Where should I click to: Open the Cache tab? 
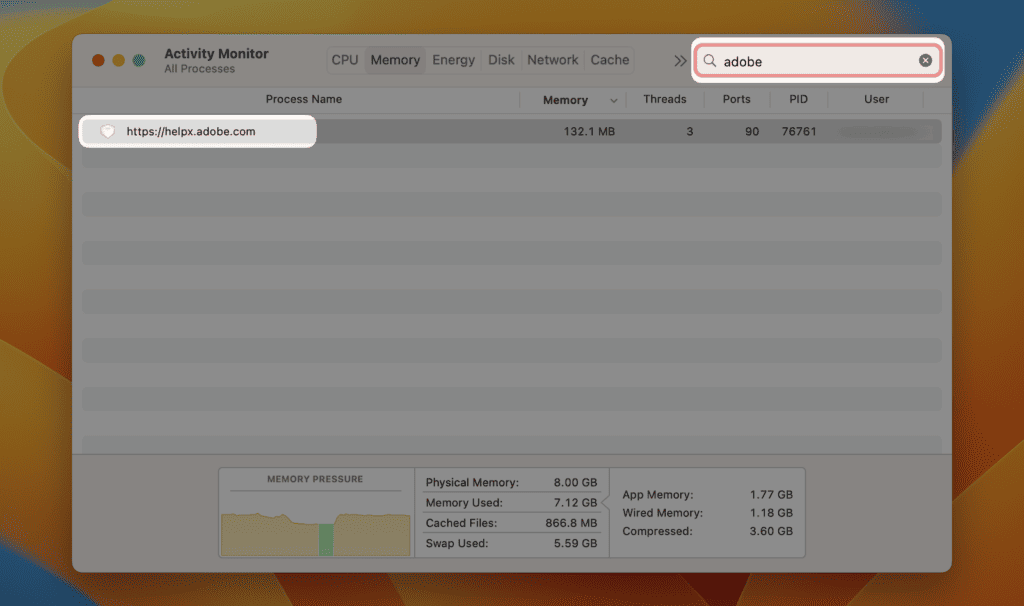point(609,60)
